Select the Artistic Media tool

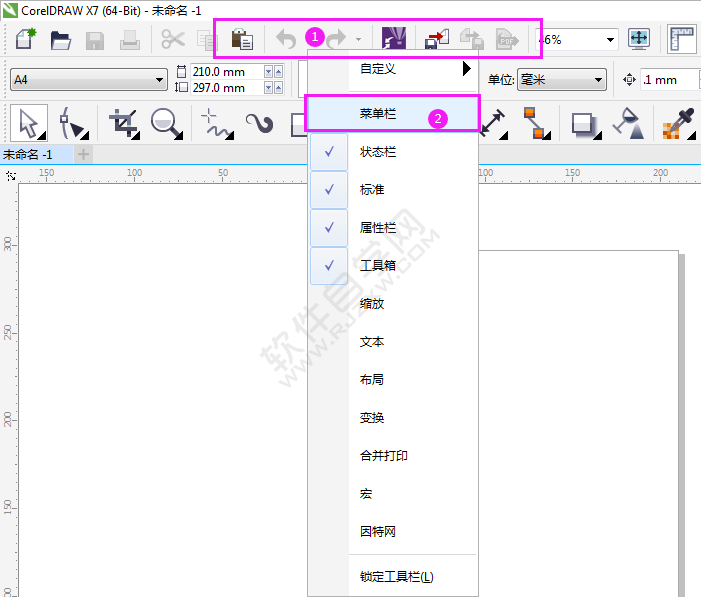[260, 123]
